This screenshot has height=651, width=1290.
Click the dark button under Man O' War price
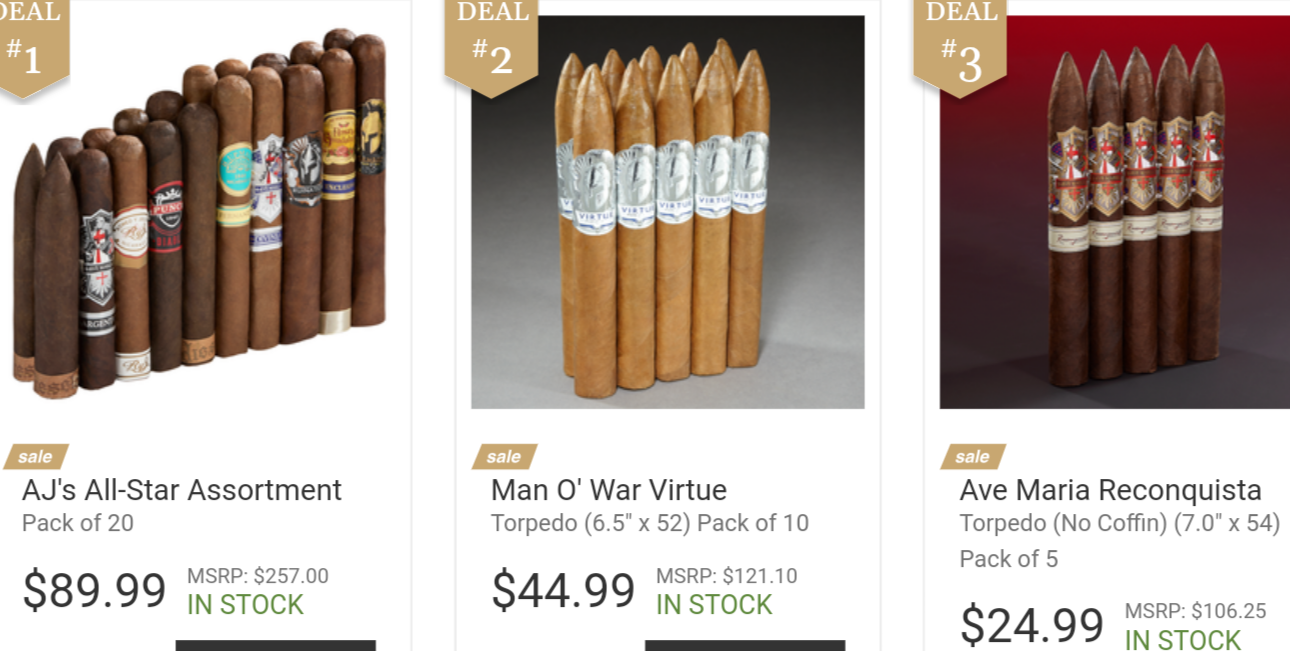pos(745,646)
